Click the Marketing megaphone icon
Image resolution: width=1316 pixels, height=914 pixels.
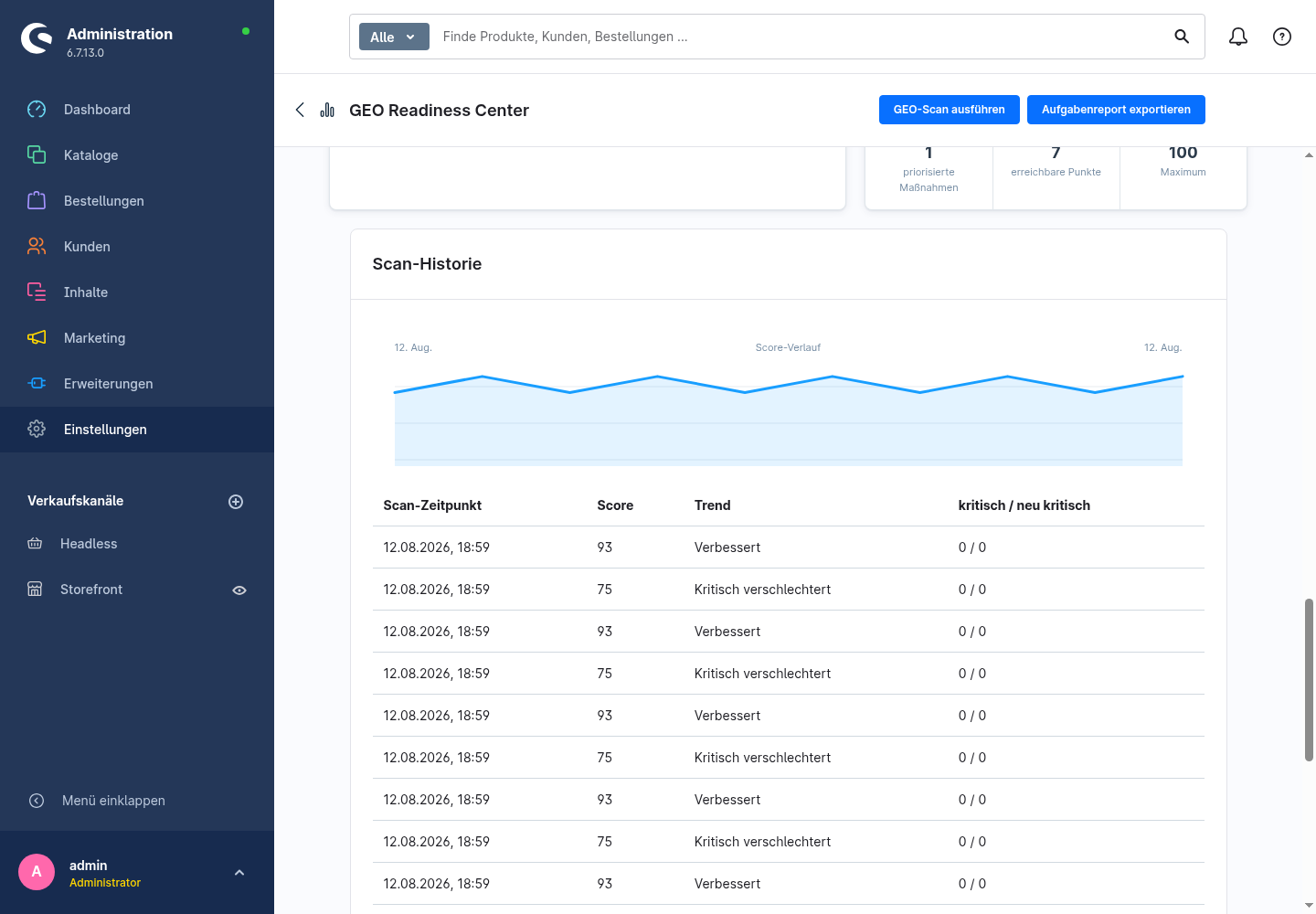(37, 338)
